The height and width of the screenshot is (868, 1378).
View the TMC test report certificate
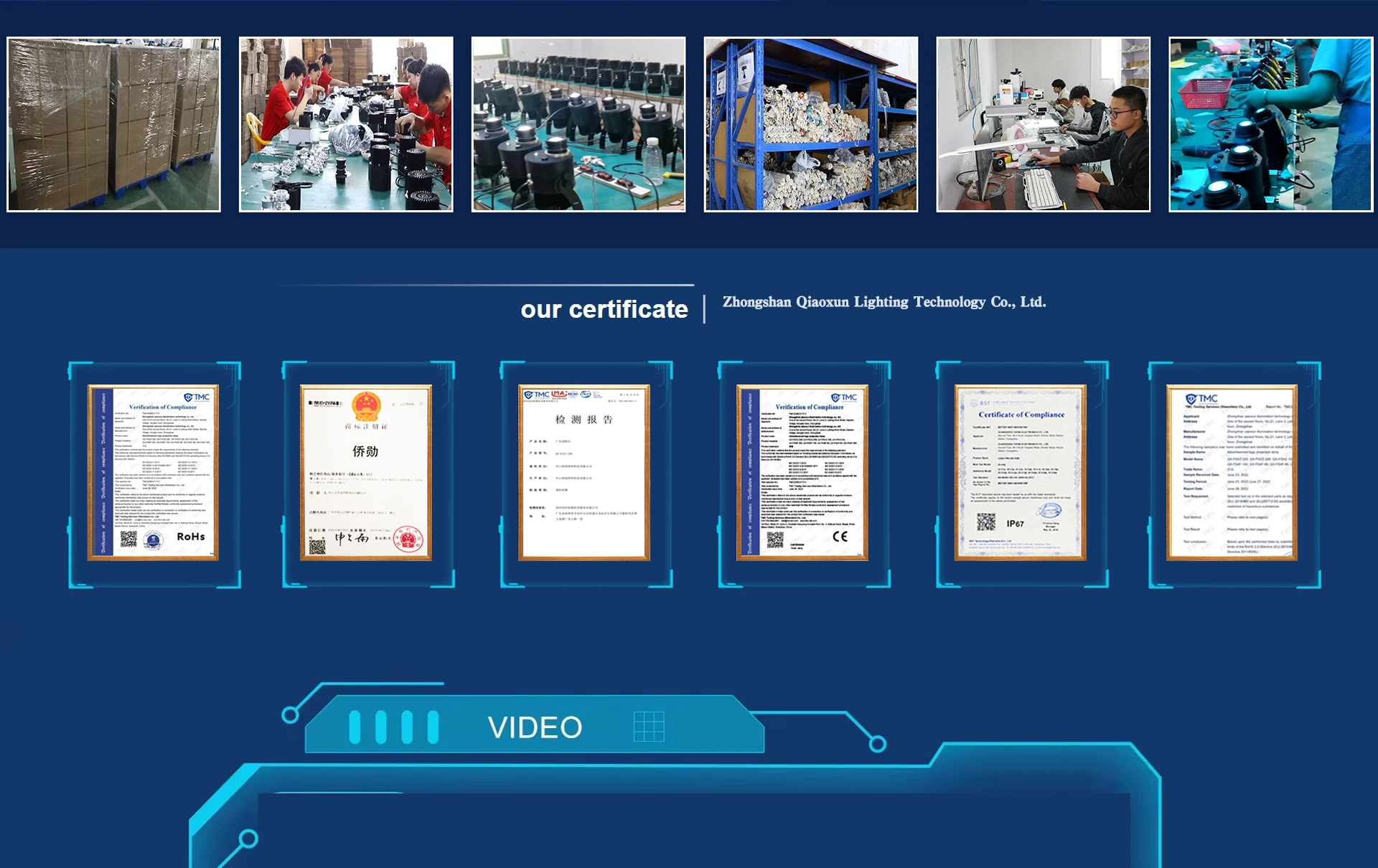pos(1232,473)
